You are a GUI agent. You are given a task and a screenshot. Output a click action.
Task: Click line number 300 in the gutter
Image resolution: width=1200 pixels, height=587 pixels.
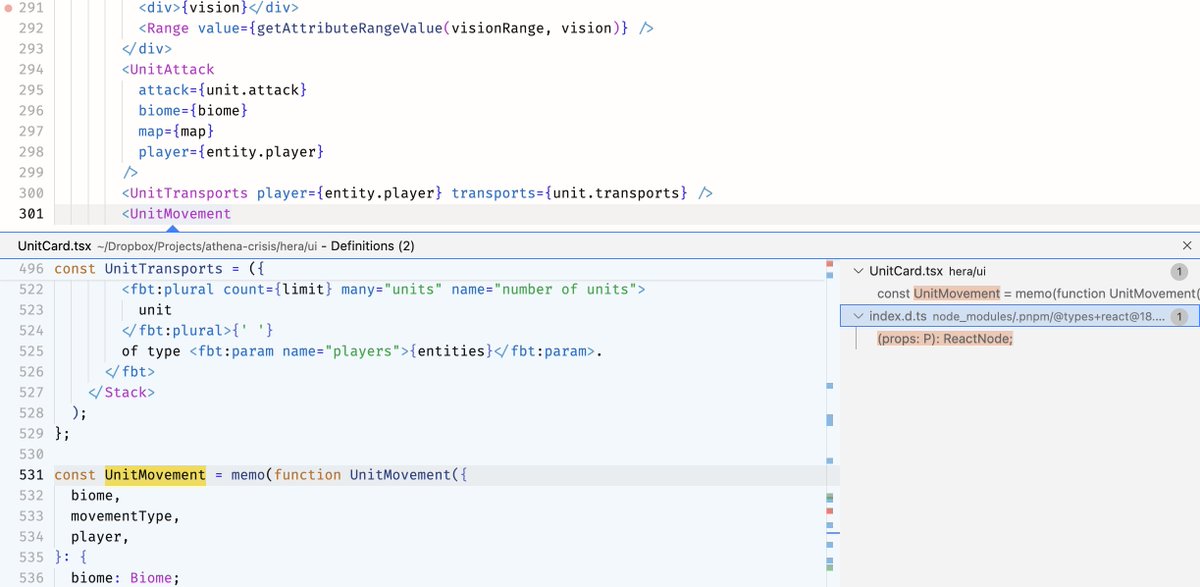tap(31, 193)
